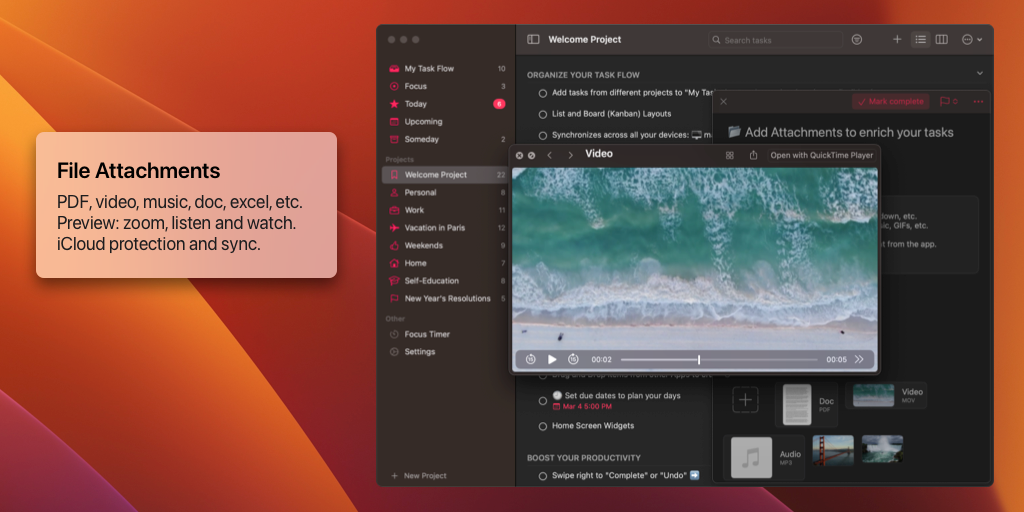
Task: Click the video progress slider
Action: pos(719,359)
